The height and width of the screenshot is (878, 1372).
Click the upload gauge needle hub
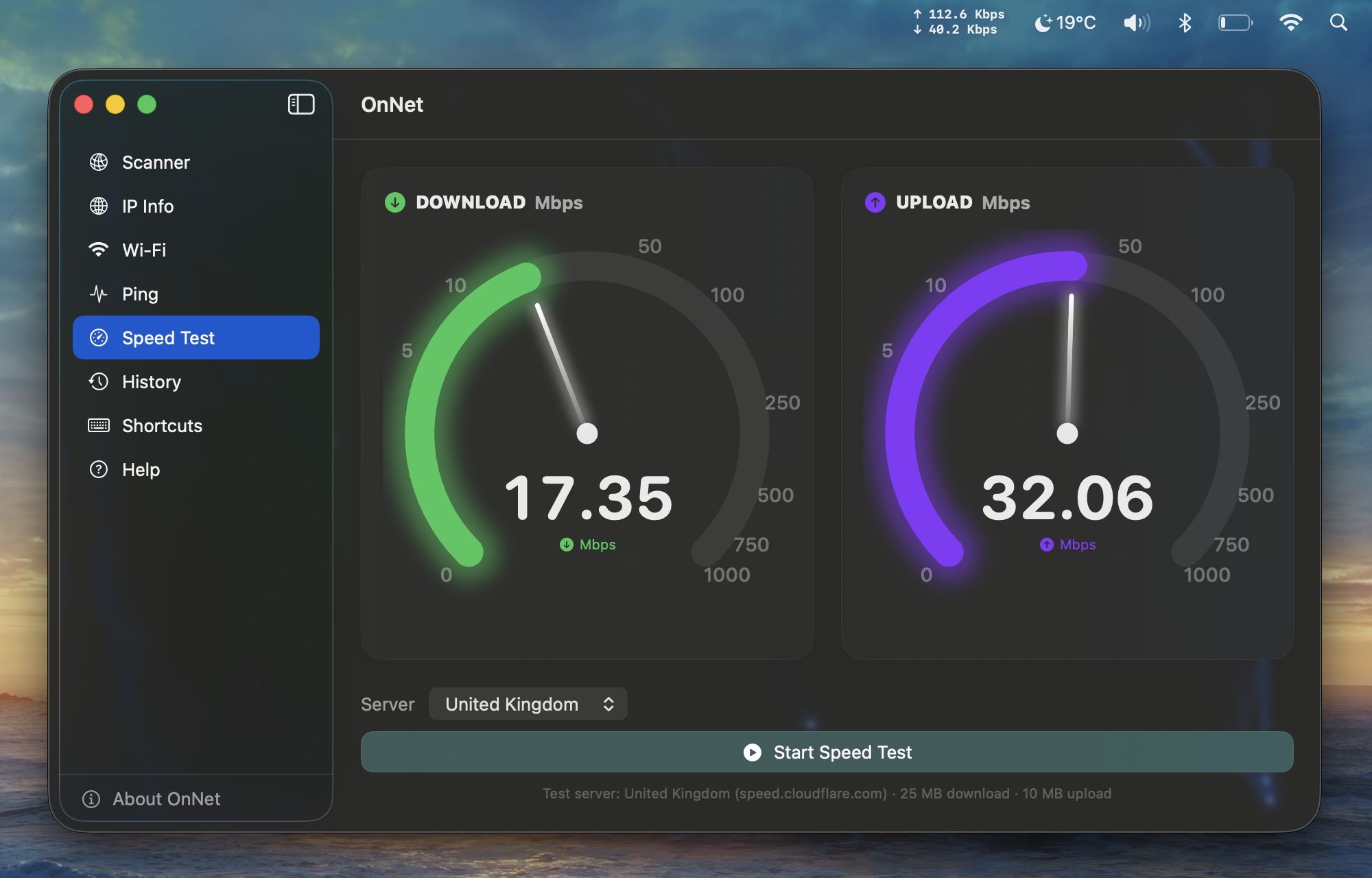(1067, 434)
